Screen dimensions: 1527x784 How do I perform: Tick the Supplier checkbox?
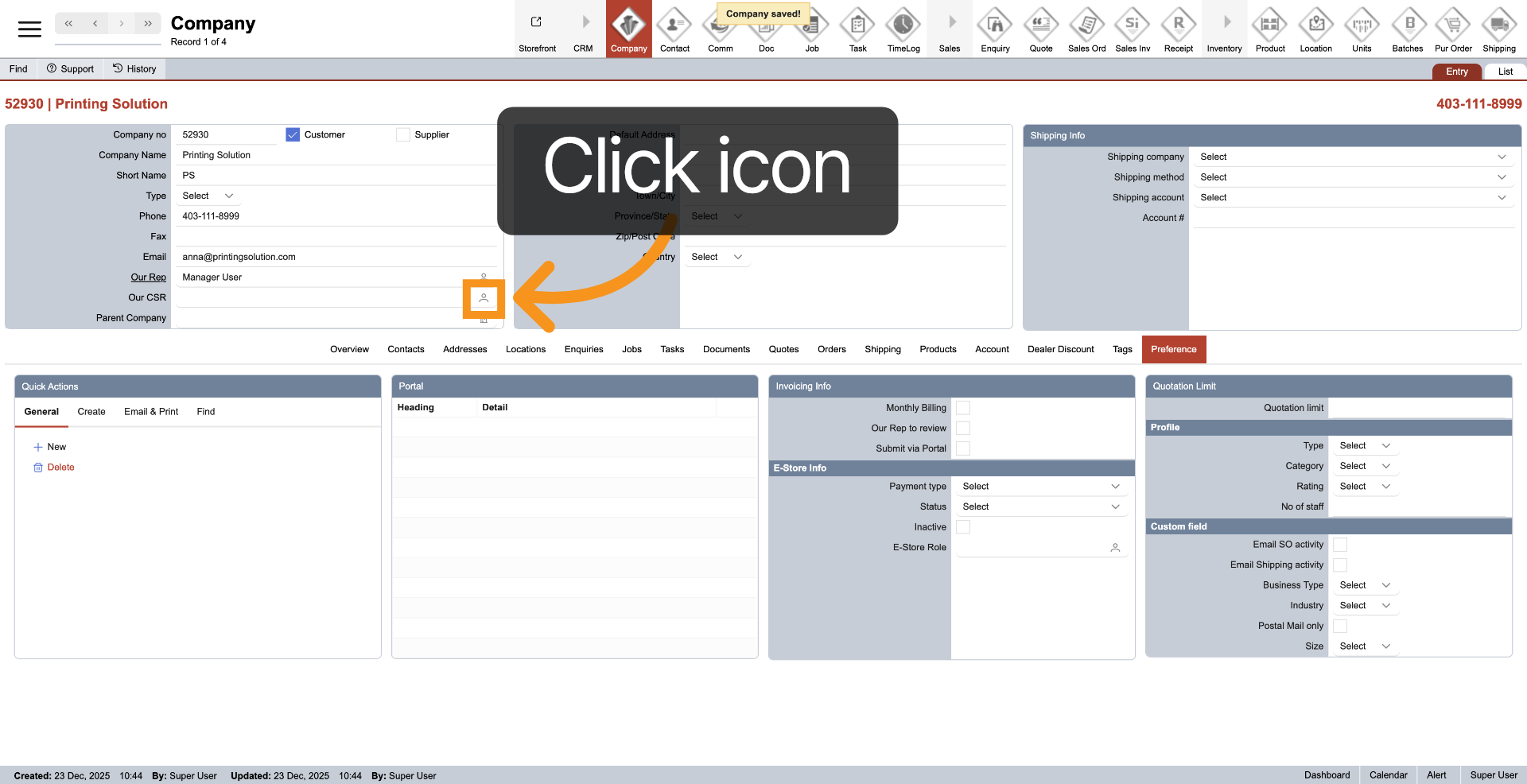tap(403, 135)
